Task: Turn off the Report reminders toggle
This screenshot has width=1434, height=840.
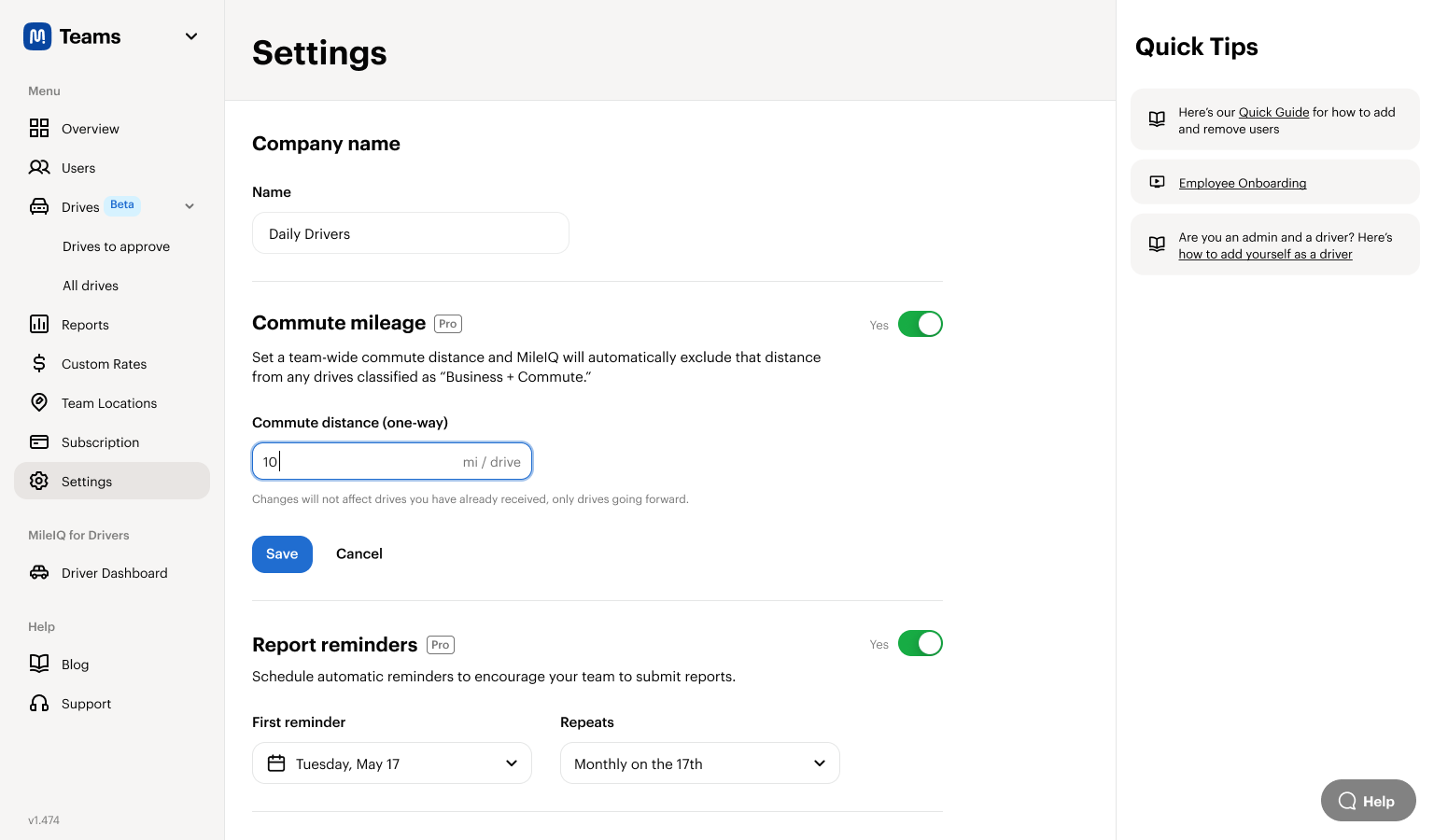Action: click(x=921, y=643)
